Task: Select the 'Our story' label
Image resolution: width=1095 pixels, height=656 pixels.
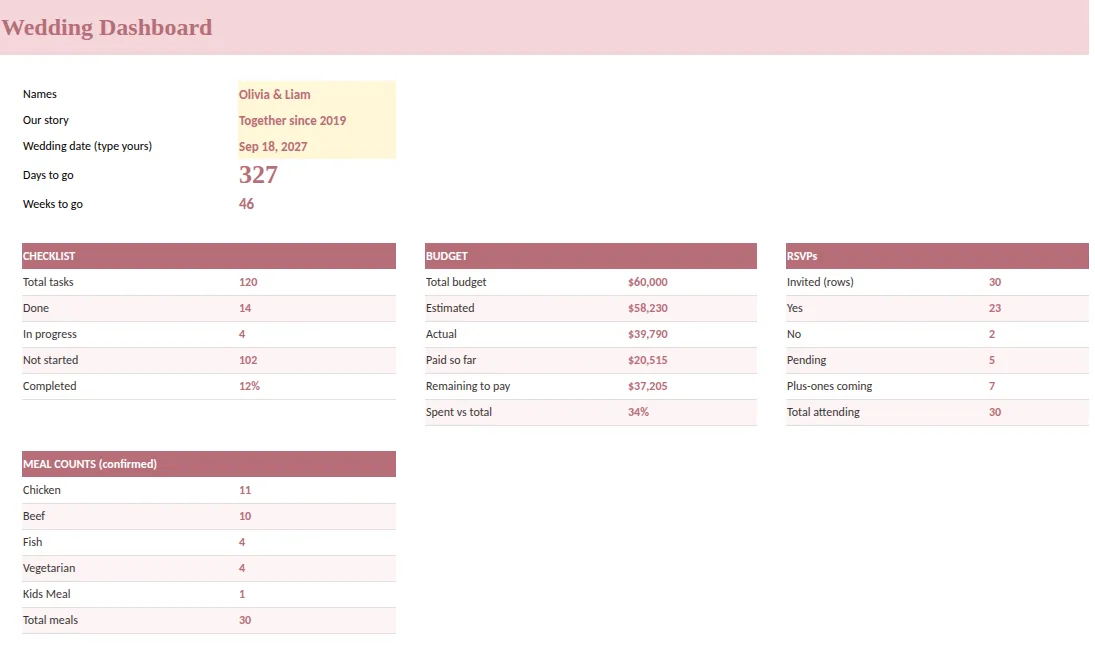Action: point(46,120)
